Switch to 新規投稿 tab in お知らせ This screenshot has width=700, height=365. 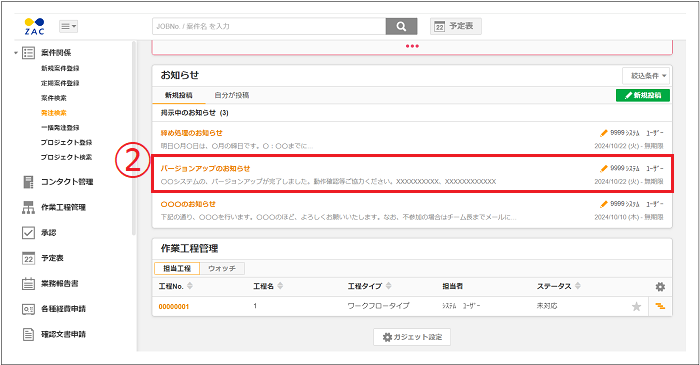tap(179, 95)
